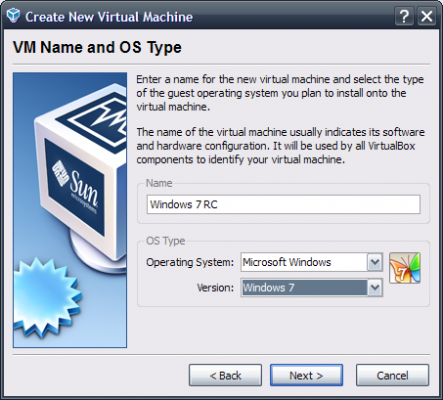Click the OS Type group box title
This screenshot has height=400, width=443.
[x=166, y=241]
